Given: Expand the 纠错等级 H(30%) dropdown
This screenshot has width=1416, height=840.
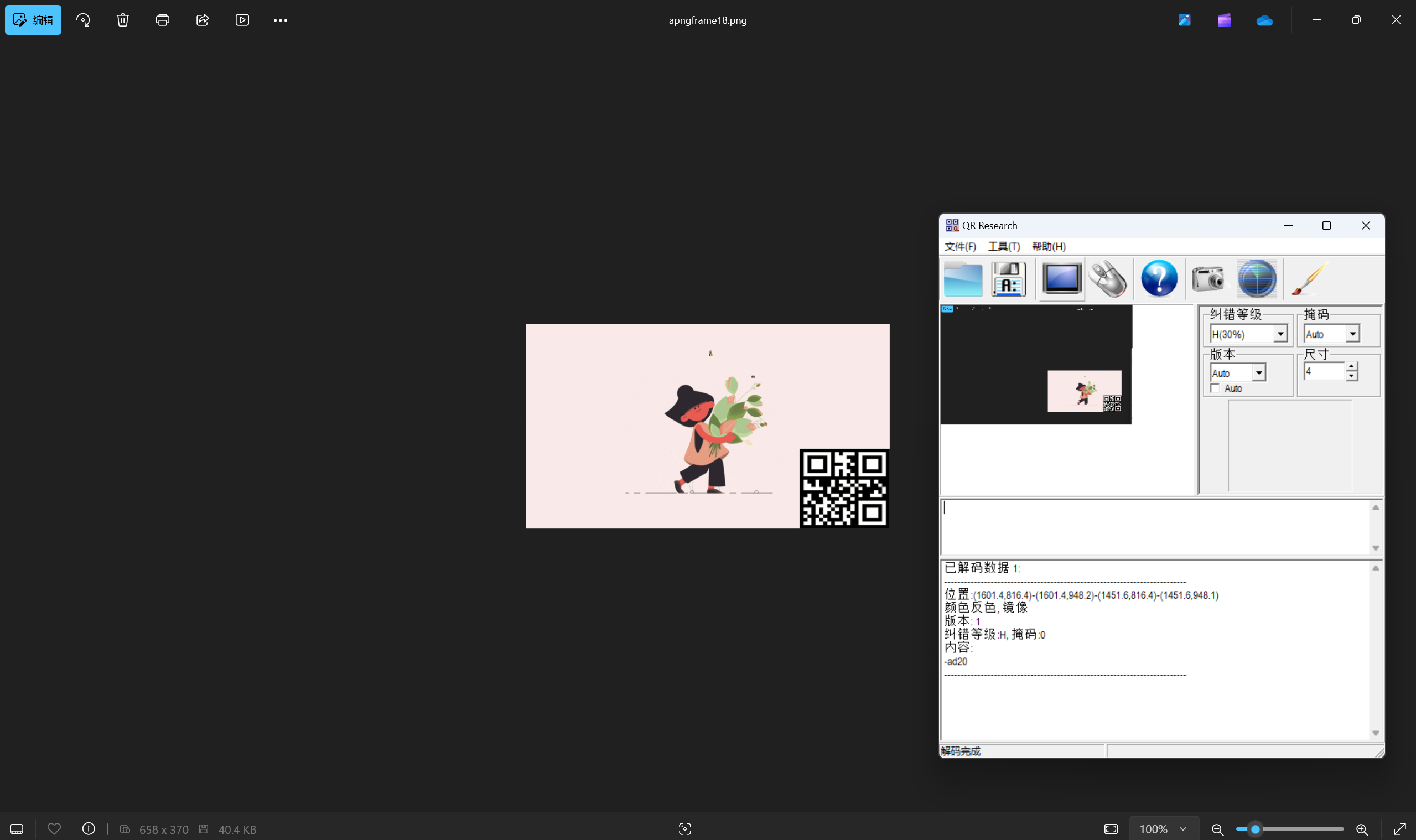Looking at the screenshot, I should click(x=1280, y=334).
